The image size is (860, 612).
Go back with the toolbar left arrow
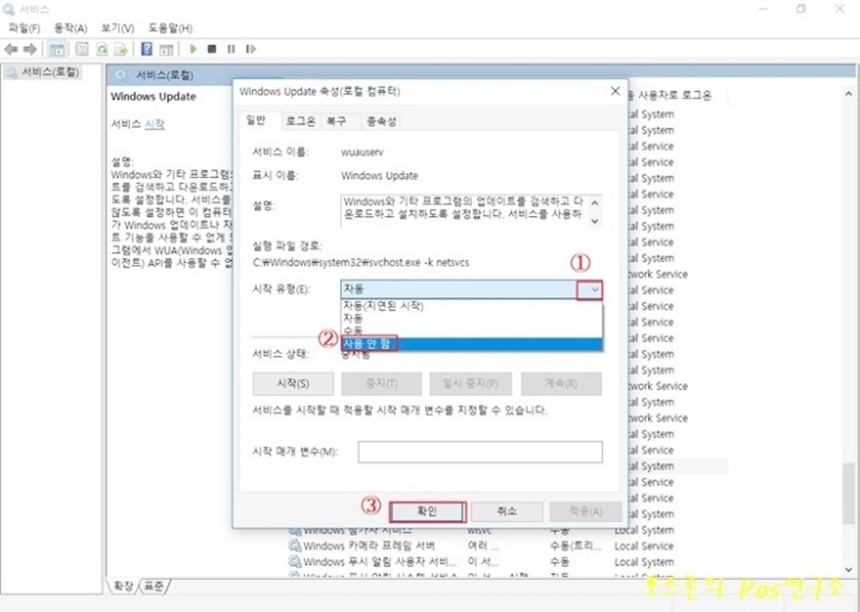[11, 49]
